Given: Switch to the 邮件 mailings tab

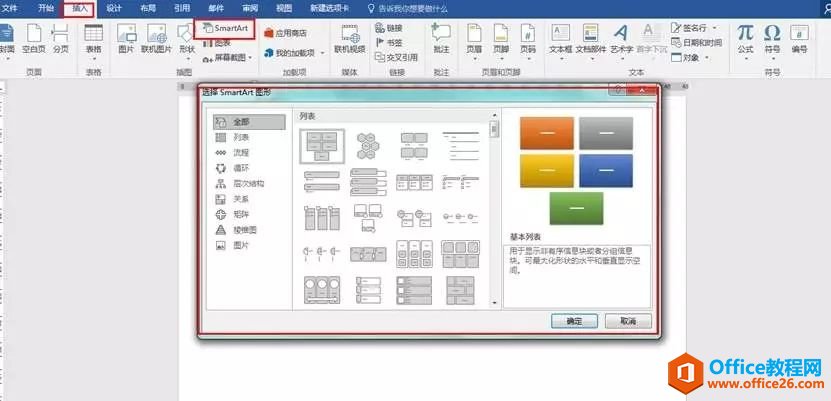Looking at the screenshot, I should point(216,8).
